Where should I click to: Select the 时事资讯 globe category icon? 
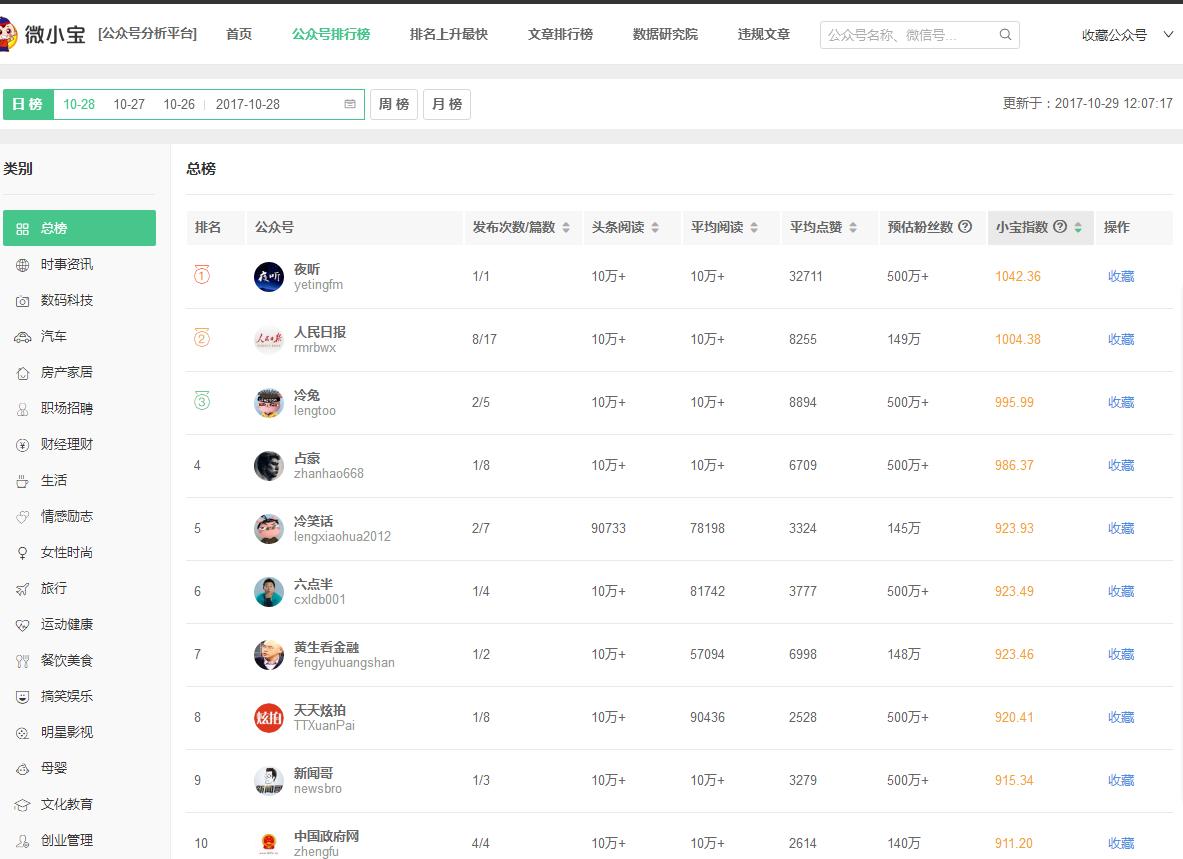[x=22, y=264]
